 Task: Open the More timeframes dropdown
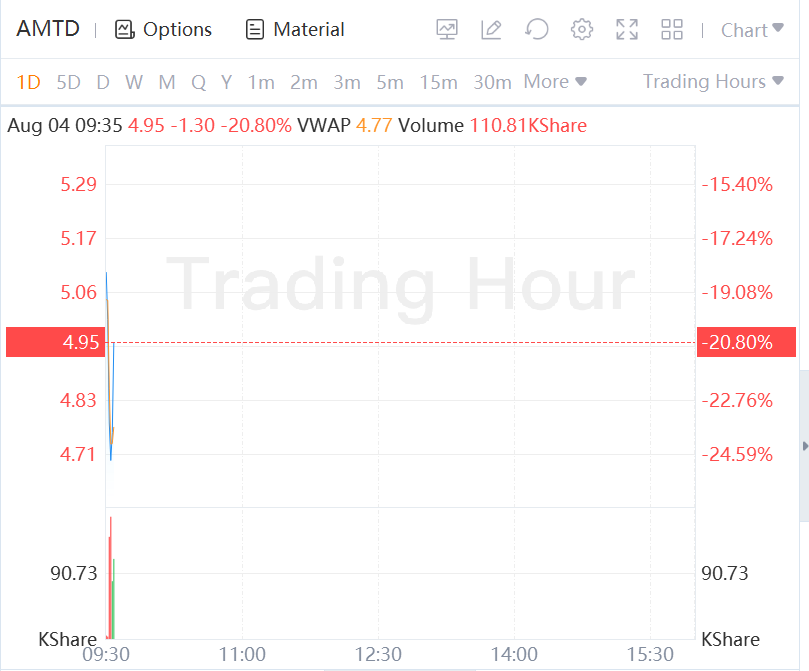click(x=555, y=82)
